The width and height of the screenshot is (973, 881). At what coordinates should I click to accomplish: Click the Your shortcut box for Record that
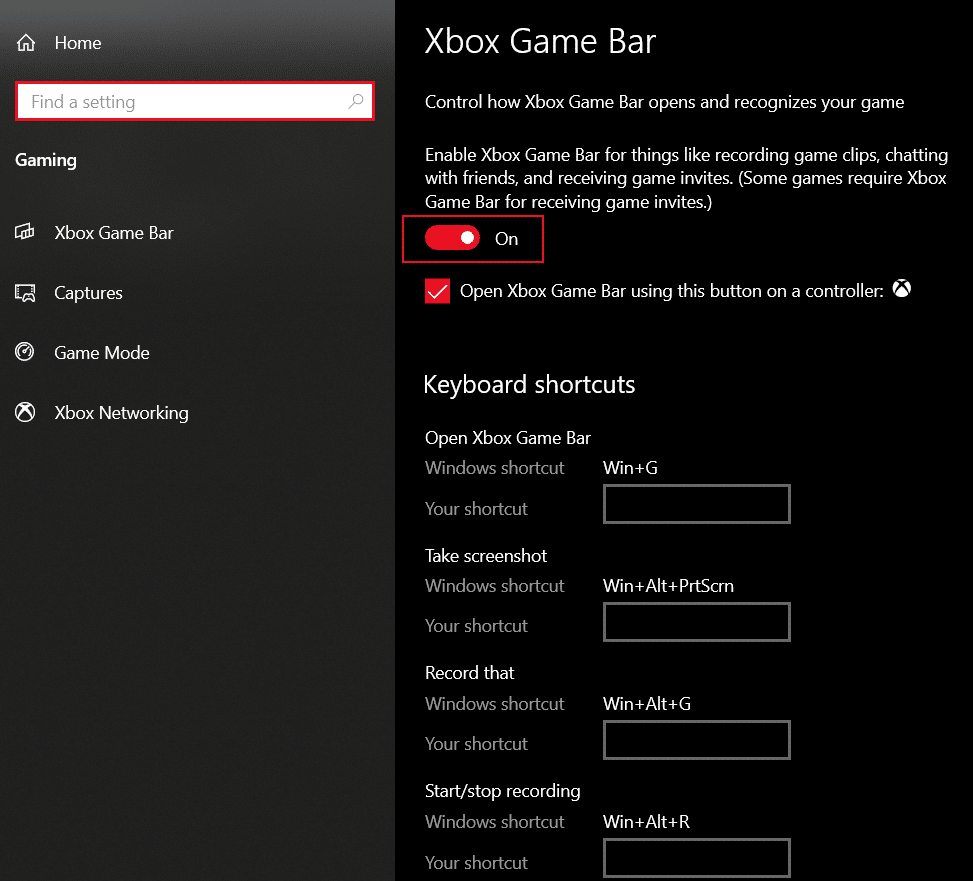click(696, 740)
